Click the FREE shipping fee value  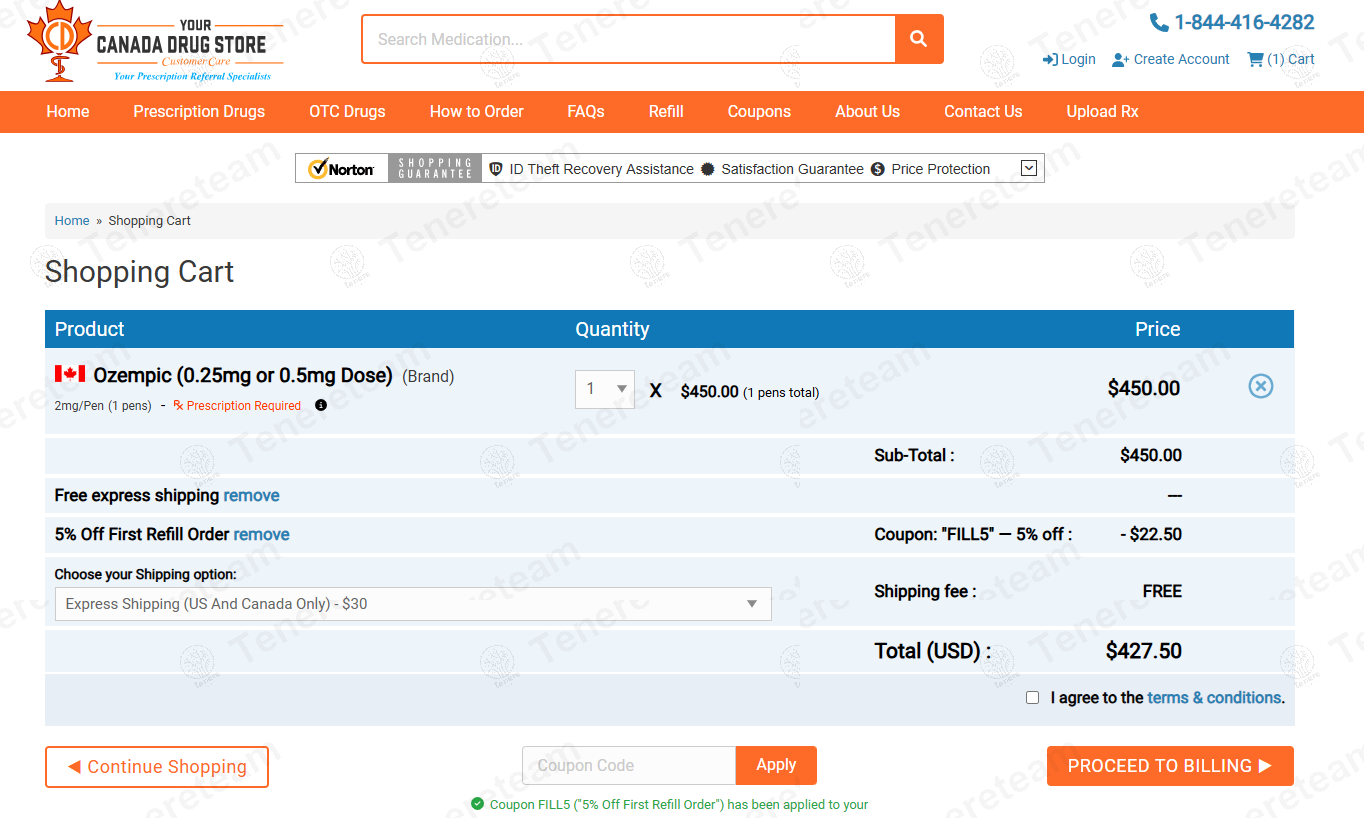click(x=1162, y=591)
